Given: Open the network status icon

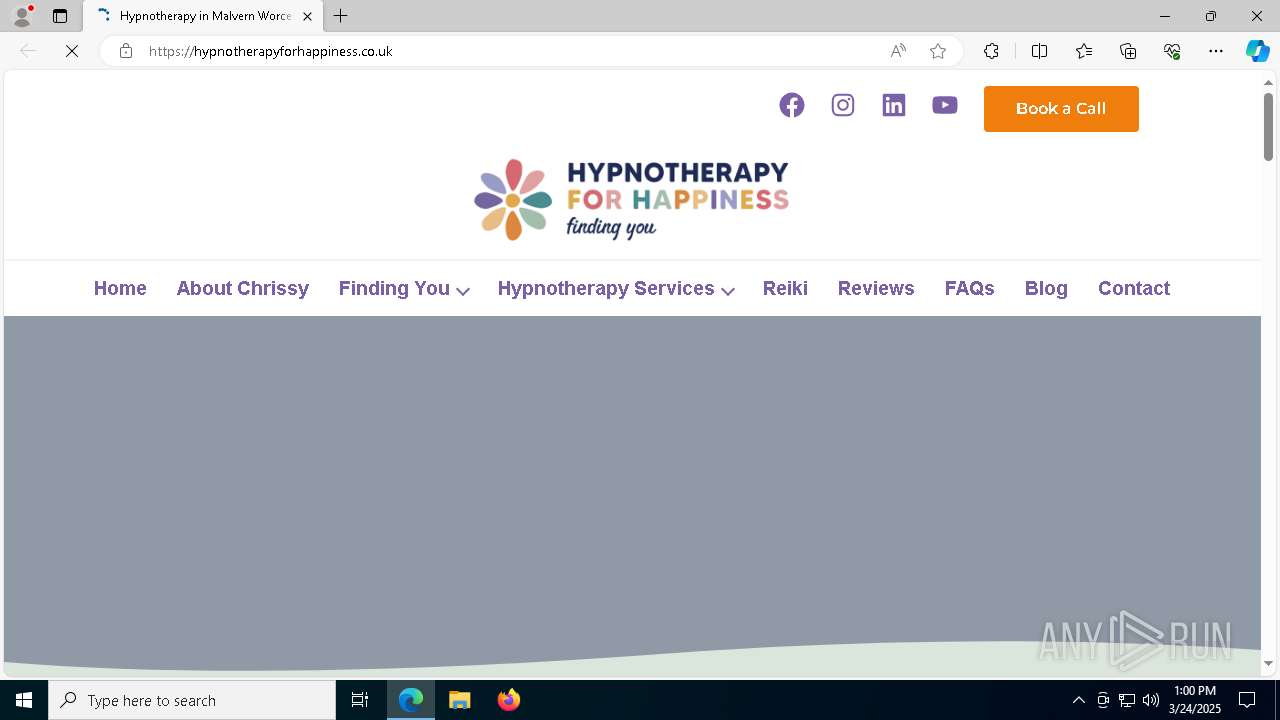Looking at the screenshot, I should point(1127,700).
